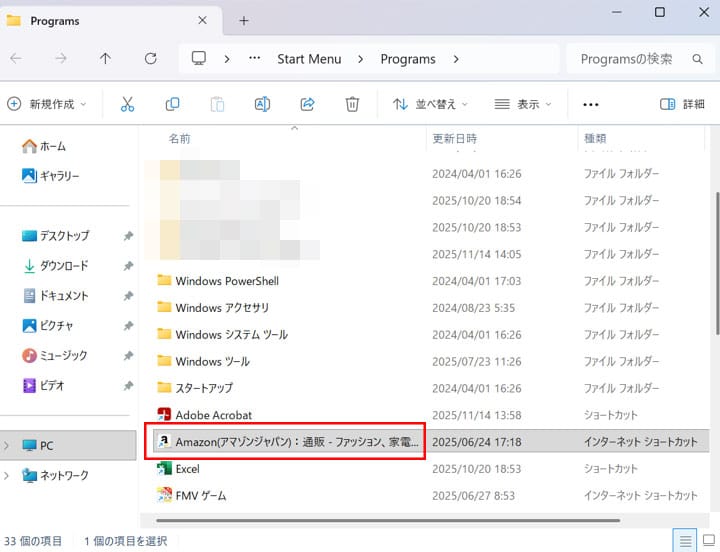Open the 表示 view dropdown
This screenshot has width=720, height=552.
click(523, 104)
